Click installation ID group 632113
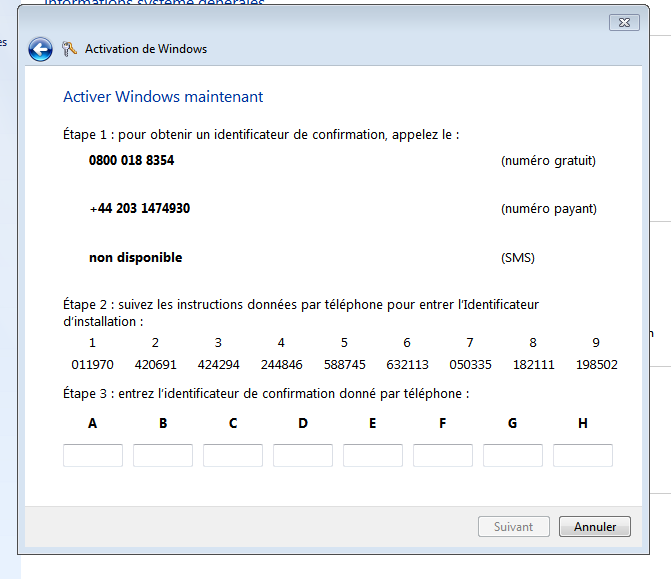Viewport: 671px width, 579px height. click(407, 365)
